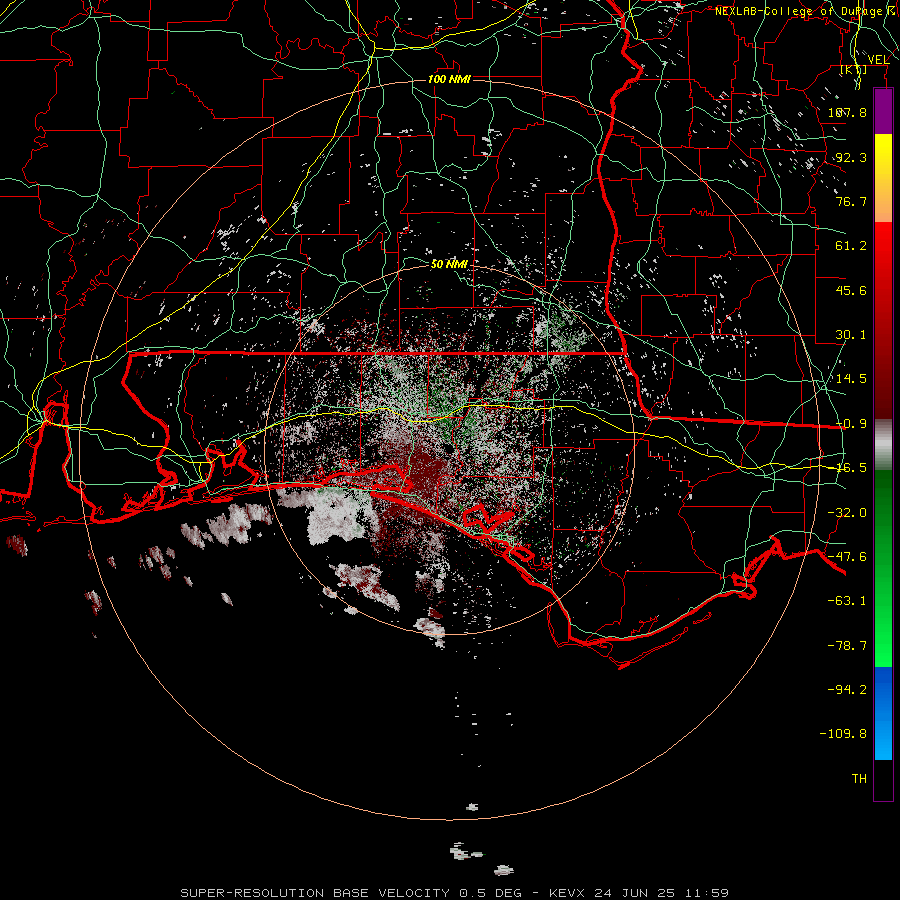Select the 30.1 legend value
Image resolution: width=900 pixels, height=900 pixels.
(x=851, y=335)
